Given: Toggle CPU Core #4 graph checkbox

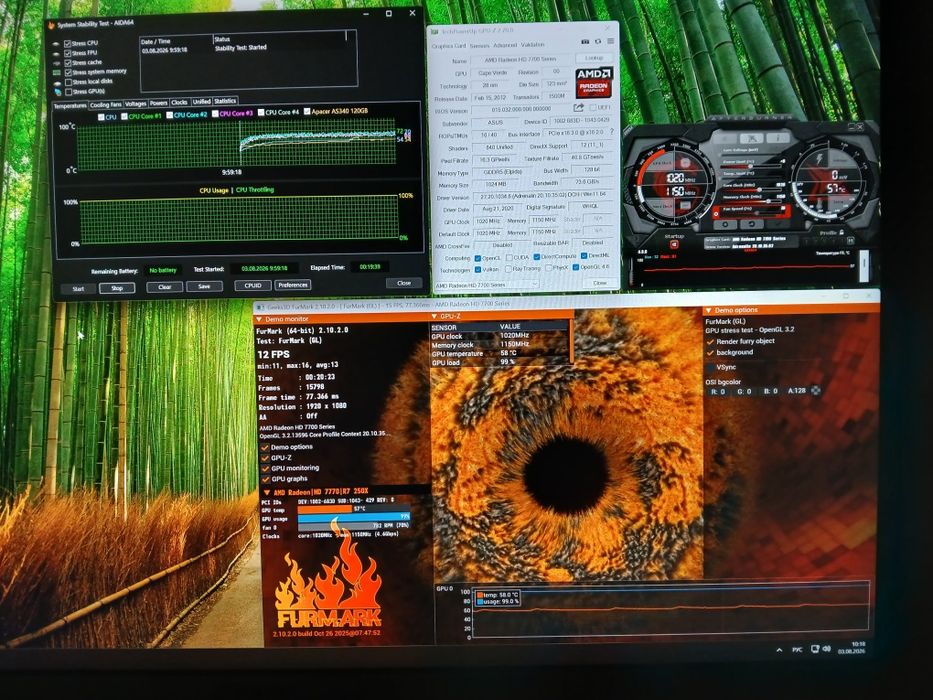Looking at the screenshot, I should click(261, 112).
